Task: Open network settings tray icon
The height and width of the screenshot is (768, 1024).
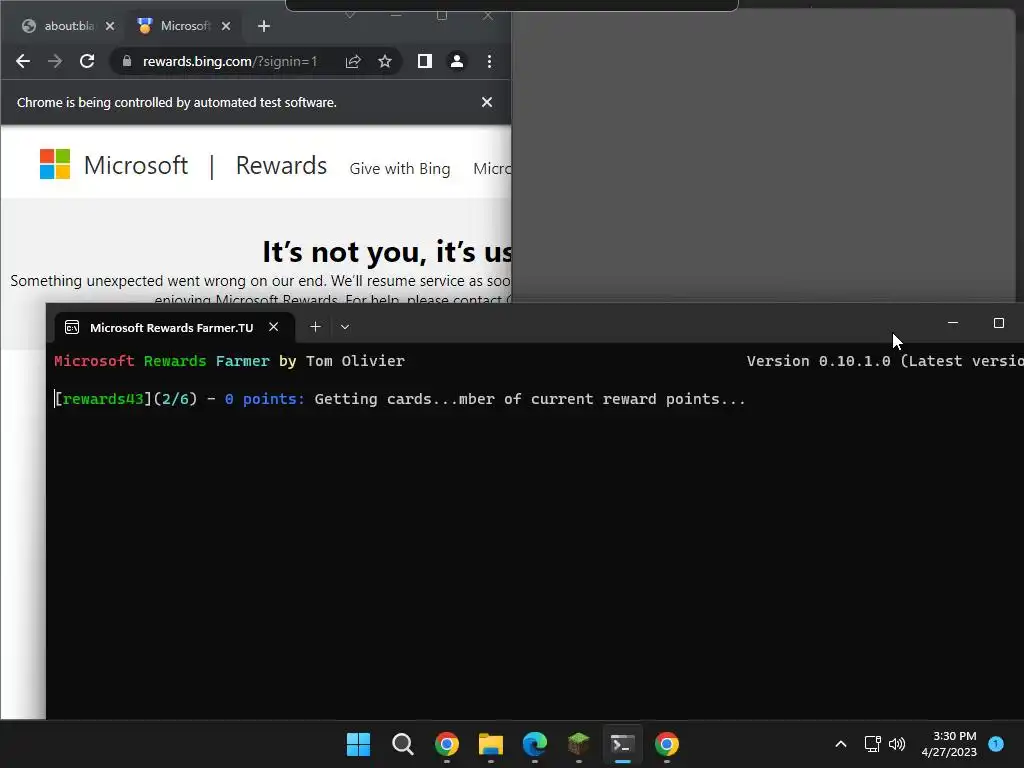Action: pyautogui.click(x=872, y=744)
